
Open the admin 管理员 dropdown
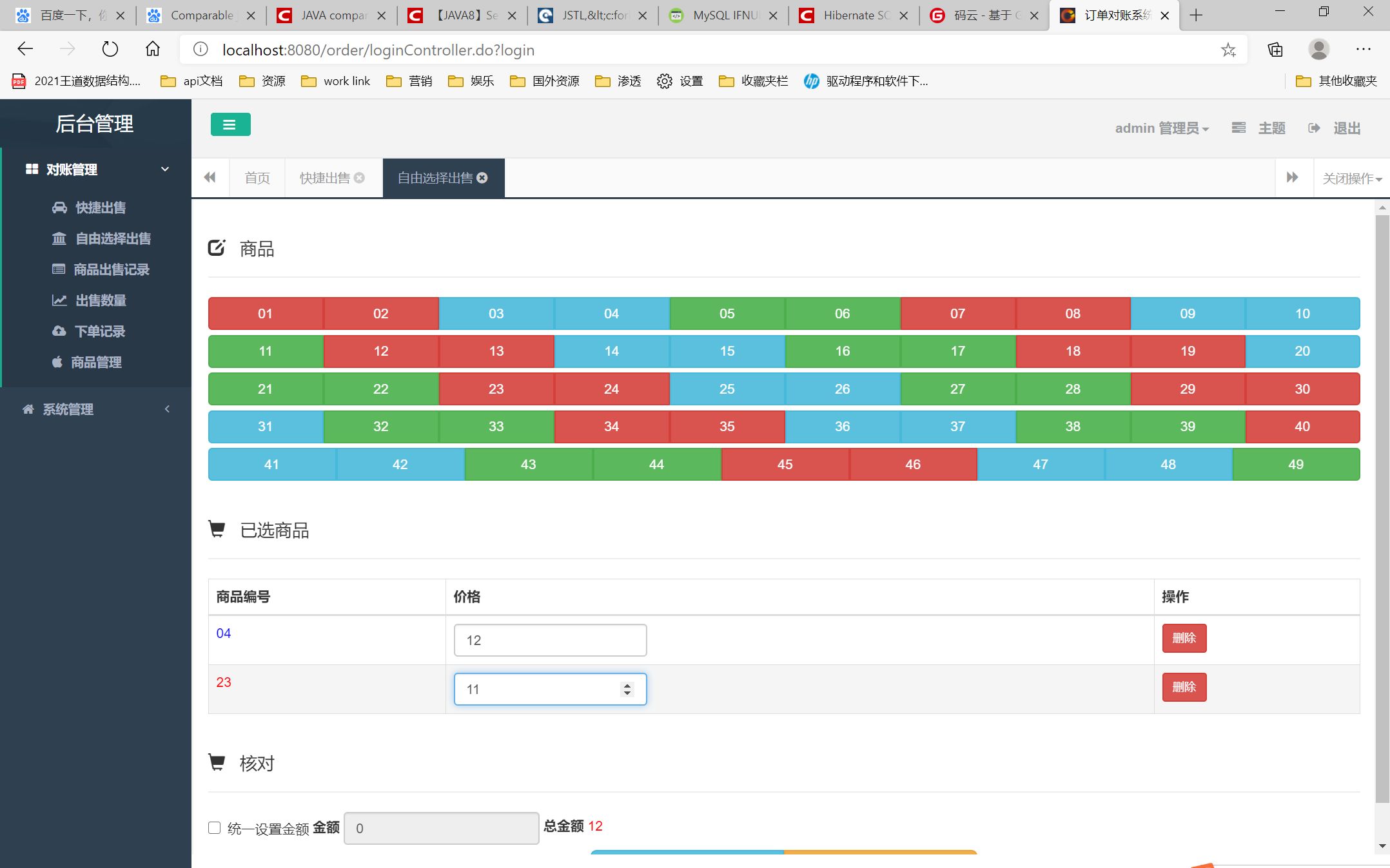[x=1161, y=128]
